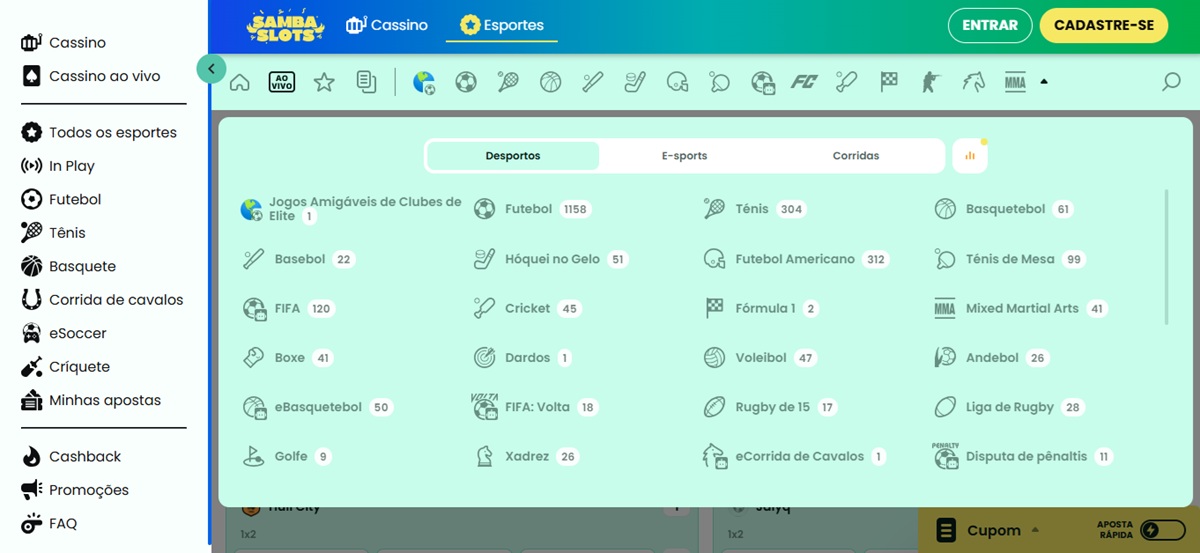The width and height of the screenshot is (1200, 553).
Task: Select Fórmula 1 entry
Action: click(x=762, y=308)
